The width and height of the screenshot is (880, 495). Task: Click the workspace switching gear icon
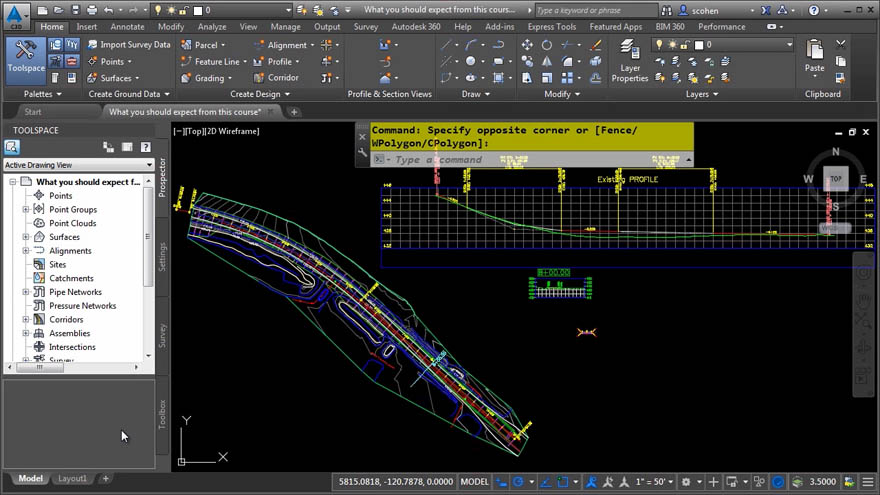tap(686, 482)
